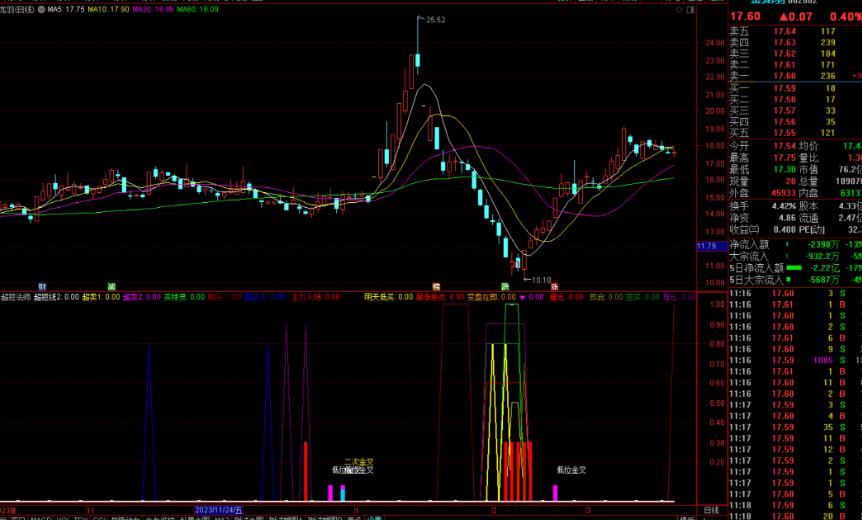Select the 卖二 ask row at 17.61
The width and height of the screenshot is (862, 520).
[x=795, y=65]
